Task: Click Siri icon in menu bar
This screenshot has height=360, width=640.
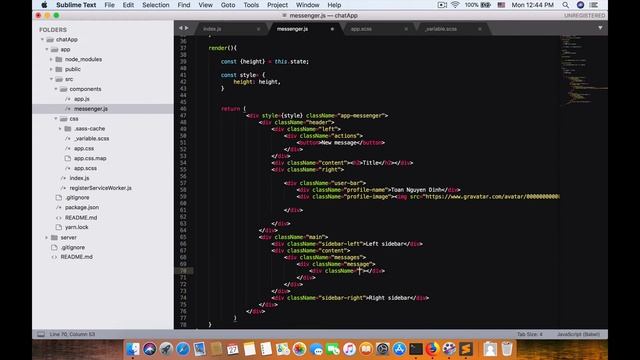Action: [580, 5]
